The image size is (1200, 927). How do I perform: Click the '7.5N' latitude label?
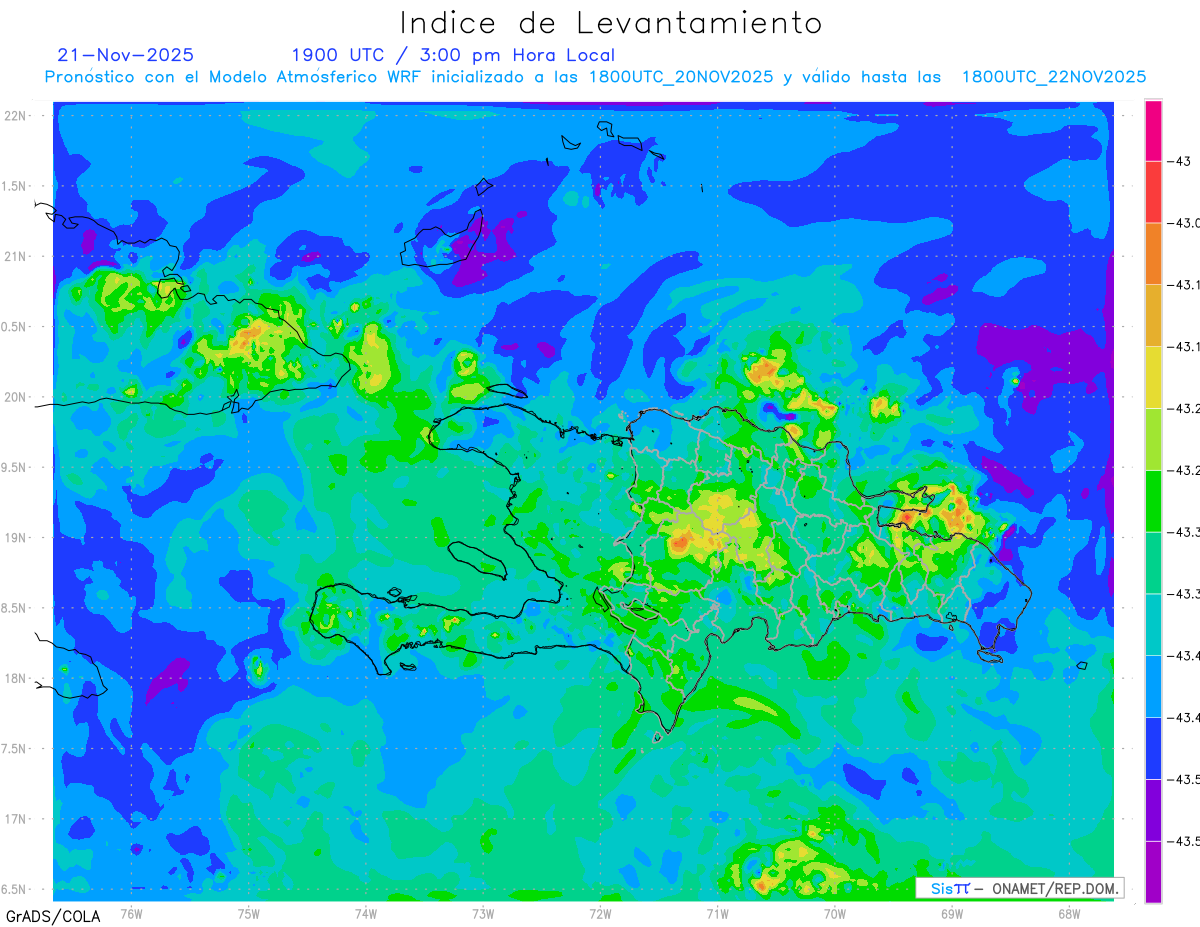pos(15,749)
